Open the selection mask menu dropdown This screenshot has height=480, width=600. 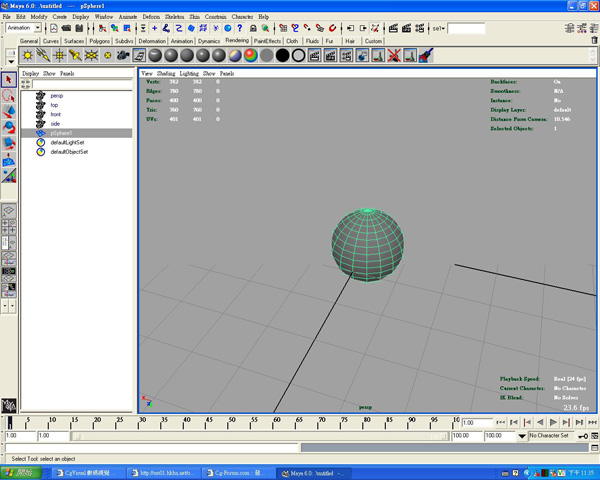coord(143,28)
